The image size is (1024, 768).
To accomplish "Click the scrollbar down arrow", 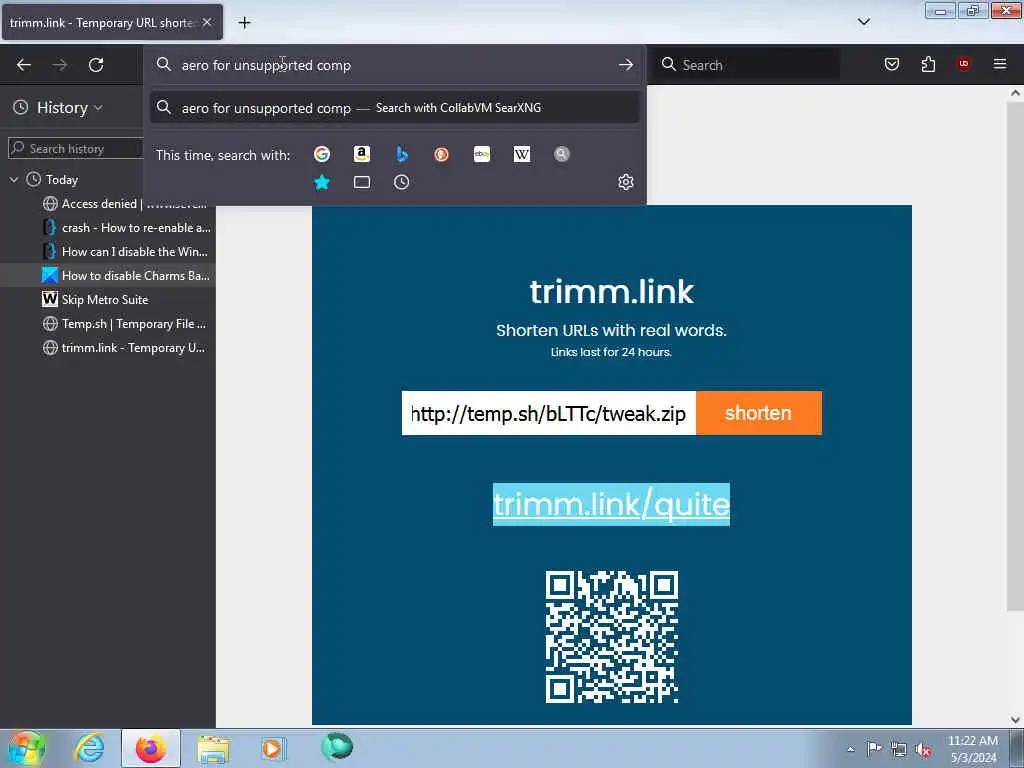I will [1015, 720].
